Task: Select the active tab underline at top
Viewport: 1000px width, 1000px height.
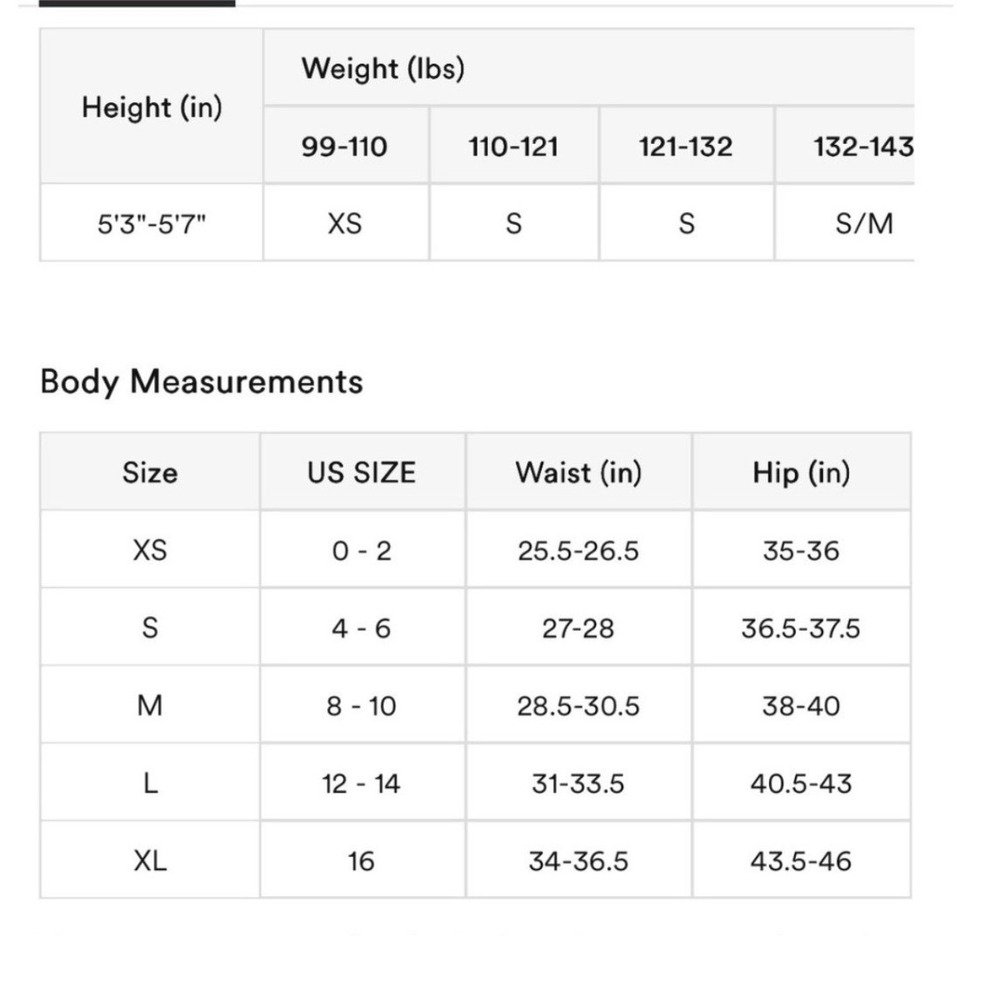Action: coord(137,3)
